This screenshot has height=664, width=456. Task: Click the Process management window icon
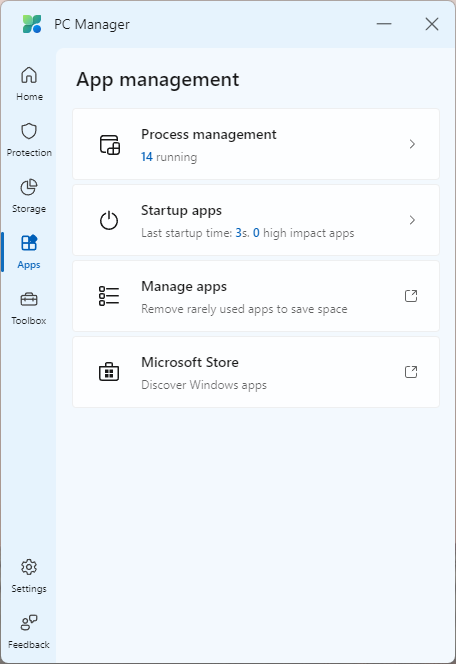pos(110,144)
